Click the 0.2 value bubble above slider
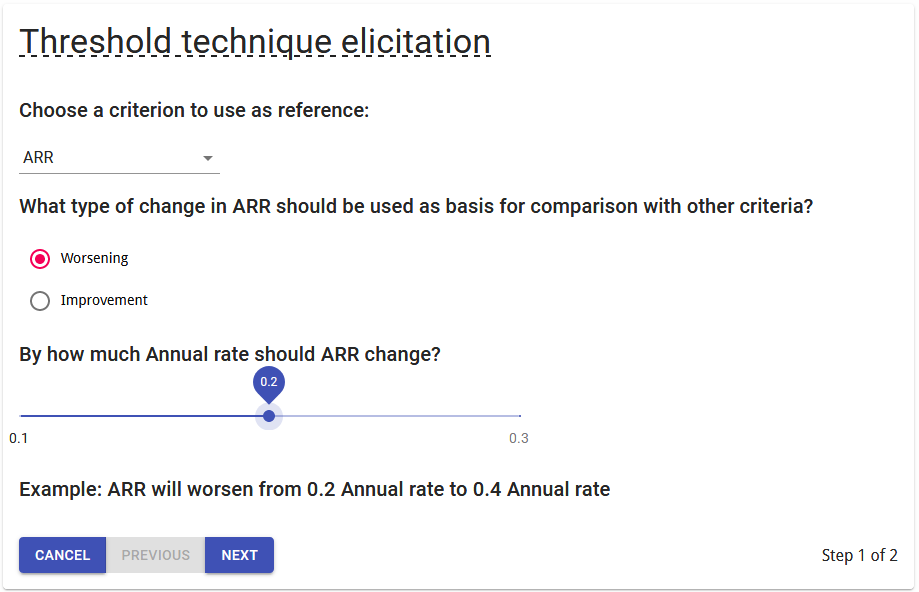Screen dimensions: 919x592 pyautogui.click(x=269, y=383)
